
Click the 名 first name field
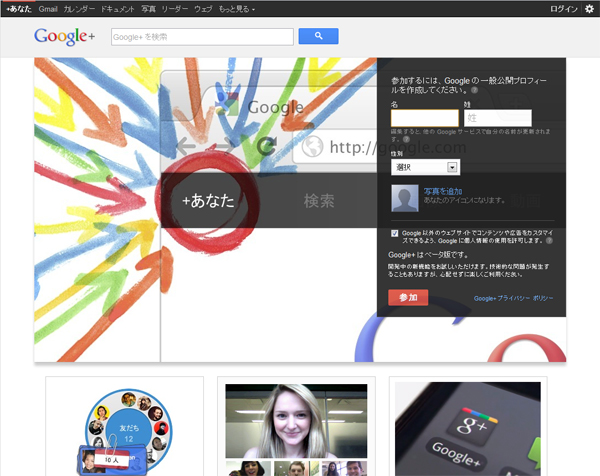click(425, 118)
